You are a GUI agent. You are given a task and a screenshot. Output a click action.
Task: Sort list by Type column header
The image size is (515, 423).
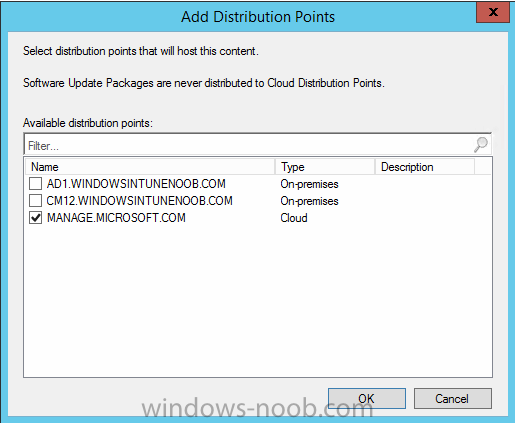pos(325,167)
